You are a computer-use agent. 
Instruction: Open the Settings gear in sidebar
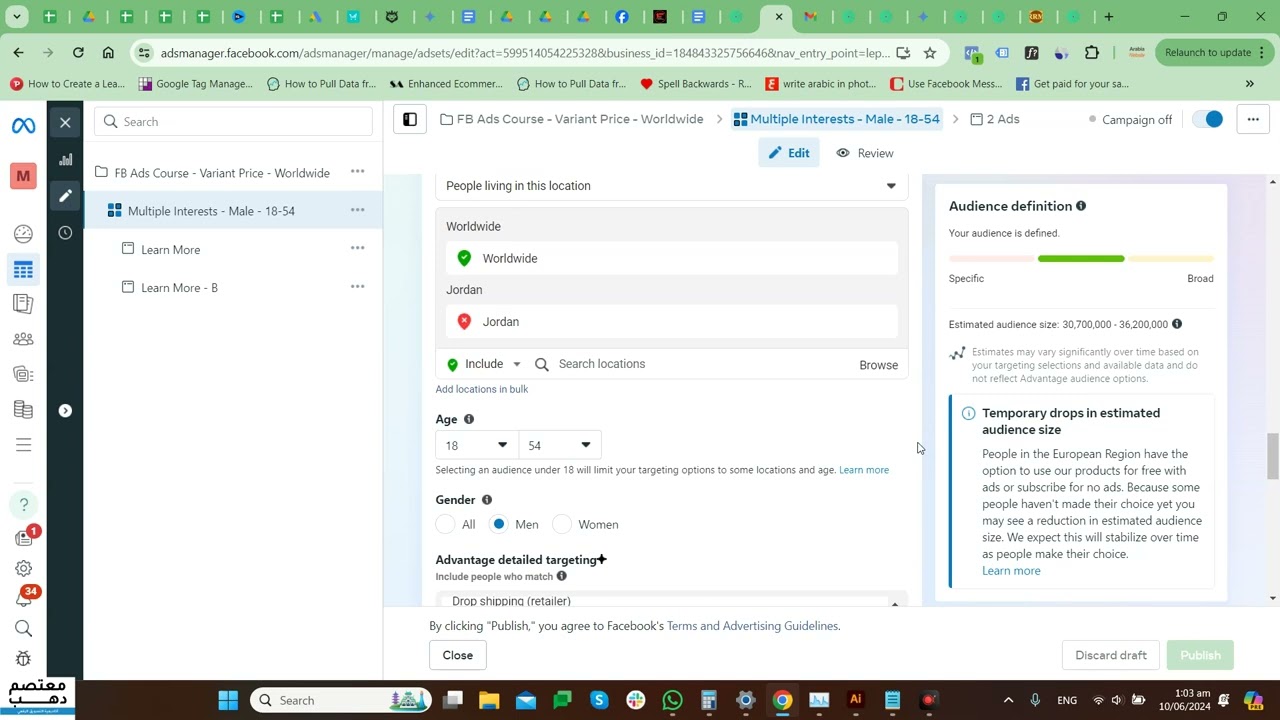pos(23,568)
